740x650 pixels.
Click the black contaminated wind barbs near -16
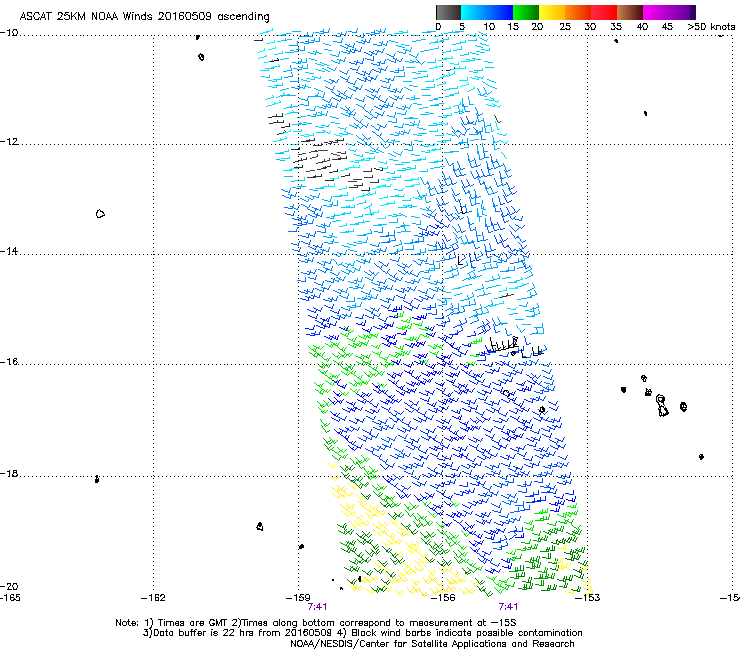click(516, 347)
